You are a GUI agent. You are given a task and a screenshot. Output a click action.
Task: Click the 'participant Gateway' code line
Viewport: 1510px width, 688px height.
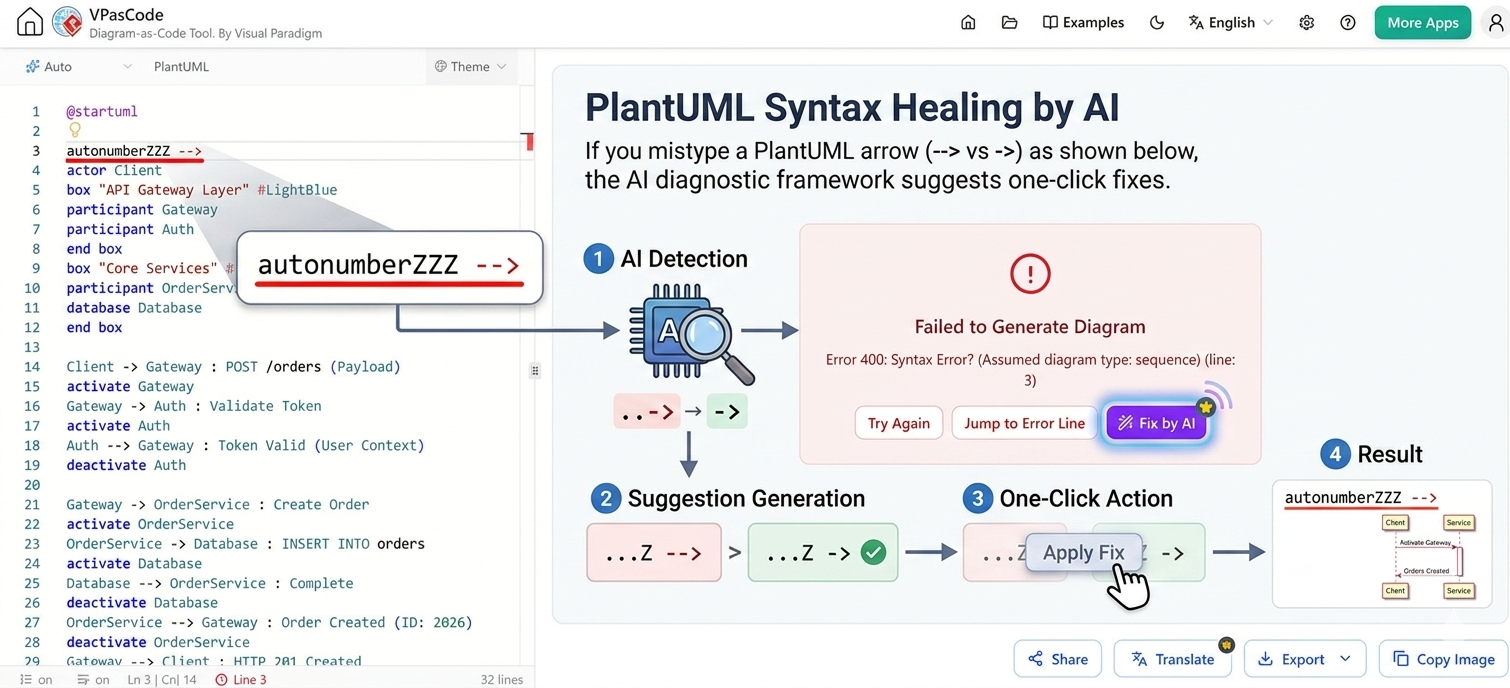tap(142, 209)
